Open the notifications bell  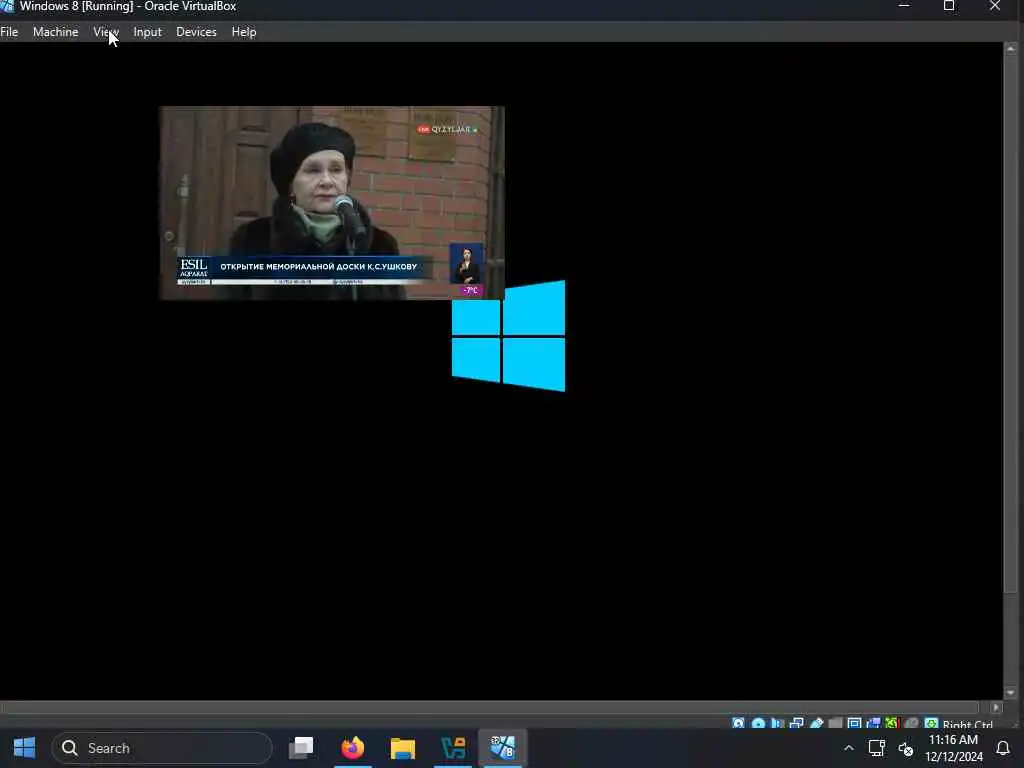pos(1002,748)
